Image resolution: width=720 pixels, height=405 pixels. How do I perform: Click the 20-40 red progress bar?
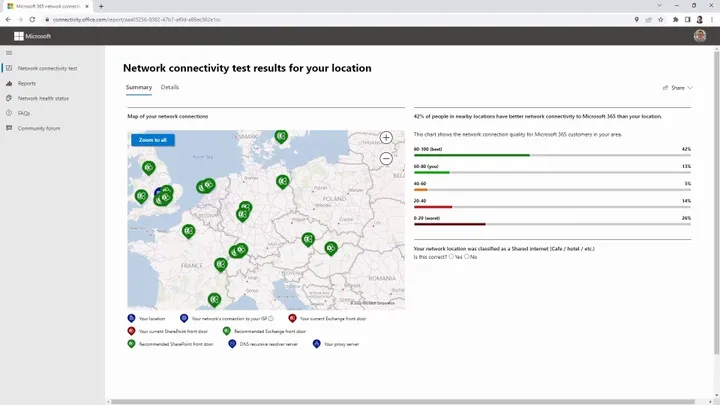click(552, 207)
